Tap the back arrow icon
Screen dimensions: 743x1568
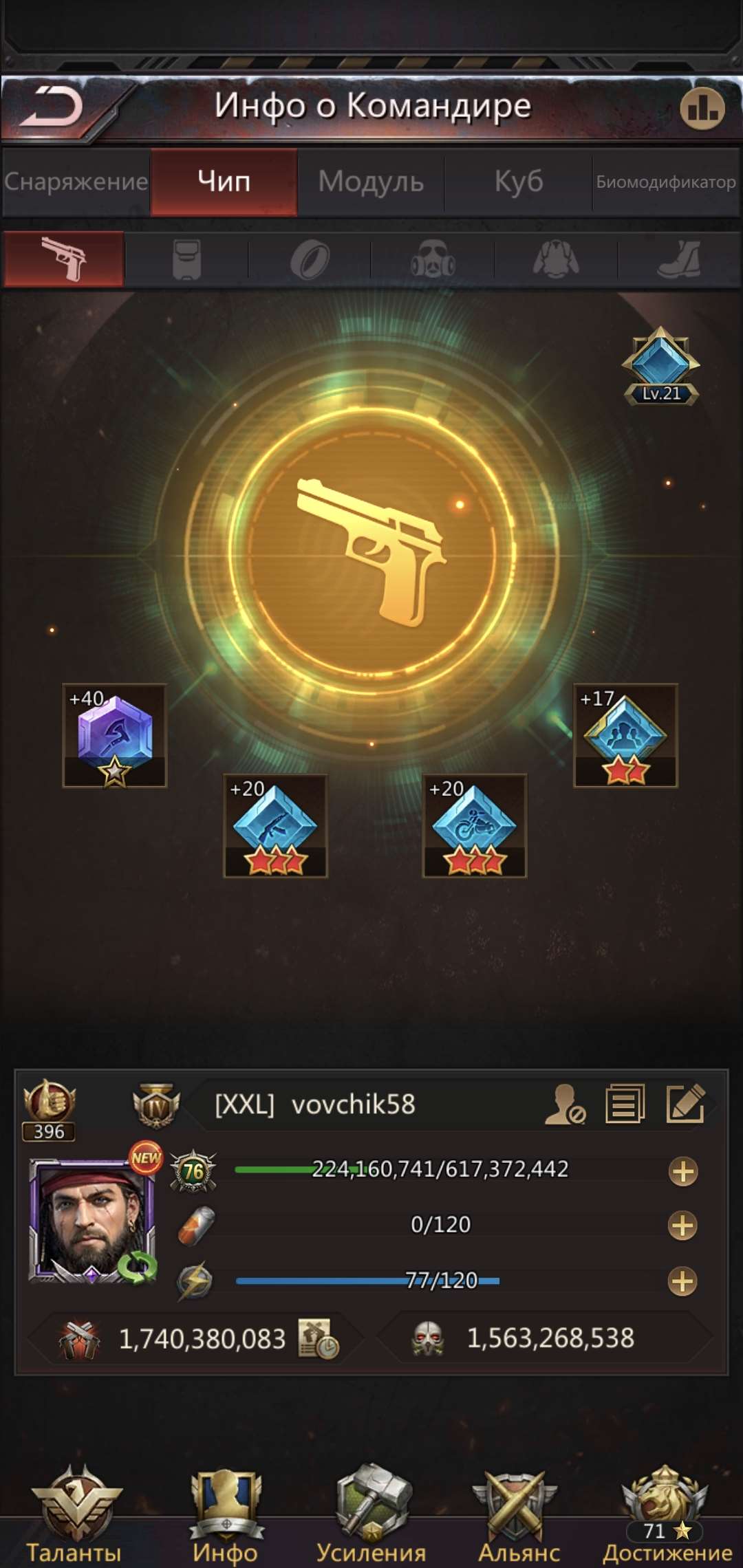pyautogui.click(x=52, y=107)
